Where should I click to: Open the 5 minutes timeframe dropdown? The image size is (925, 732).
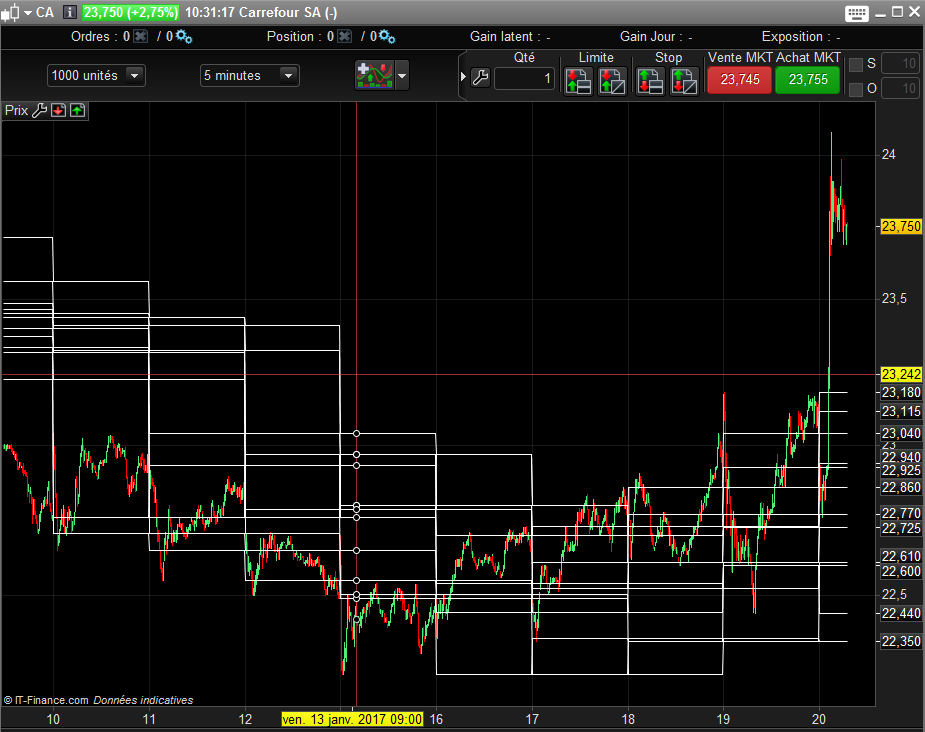pyautogui.click(x=250, y=76)
